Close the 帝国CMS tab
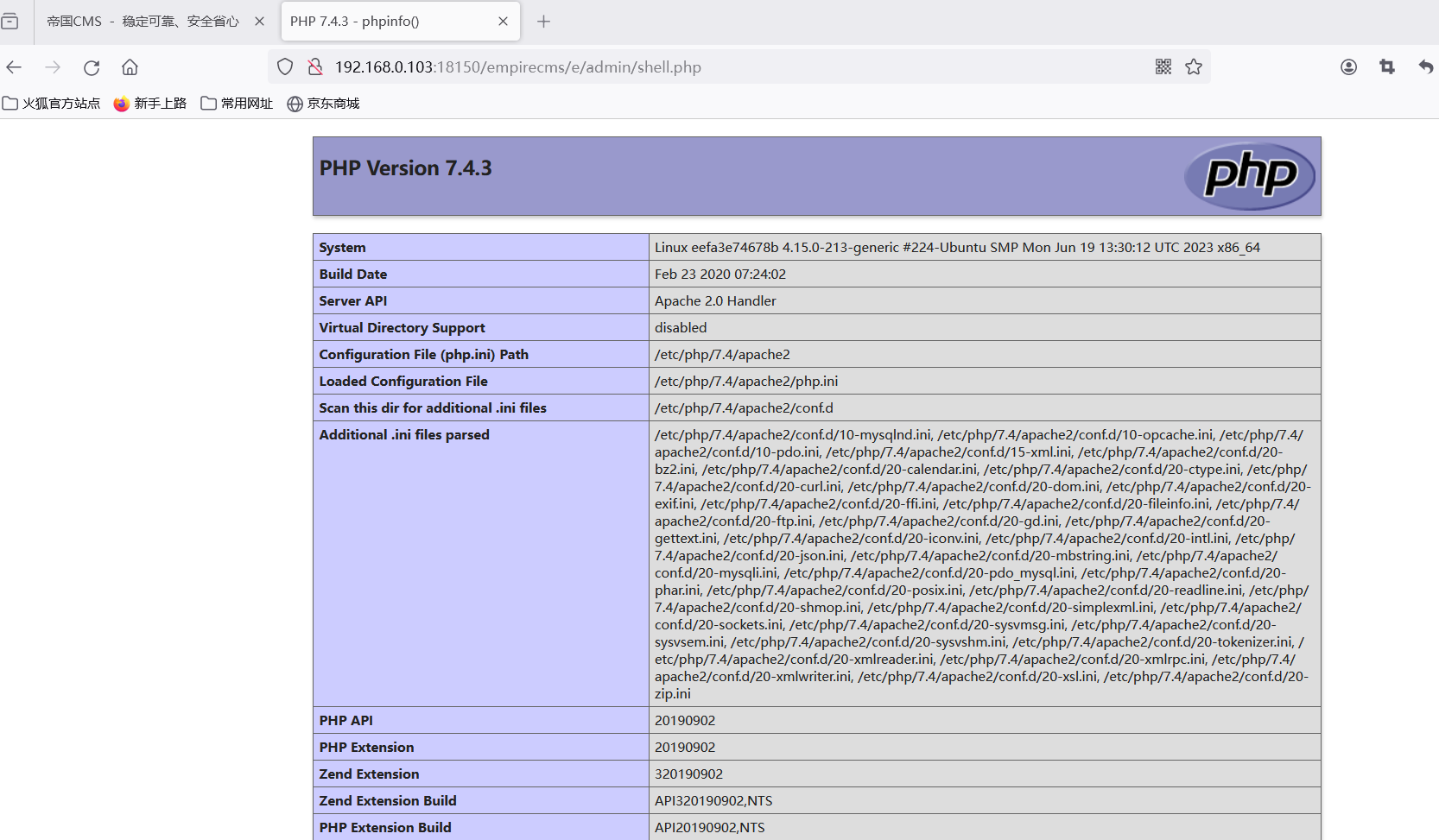Viewport: 1439px width, 840px height. coord(259,22)
